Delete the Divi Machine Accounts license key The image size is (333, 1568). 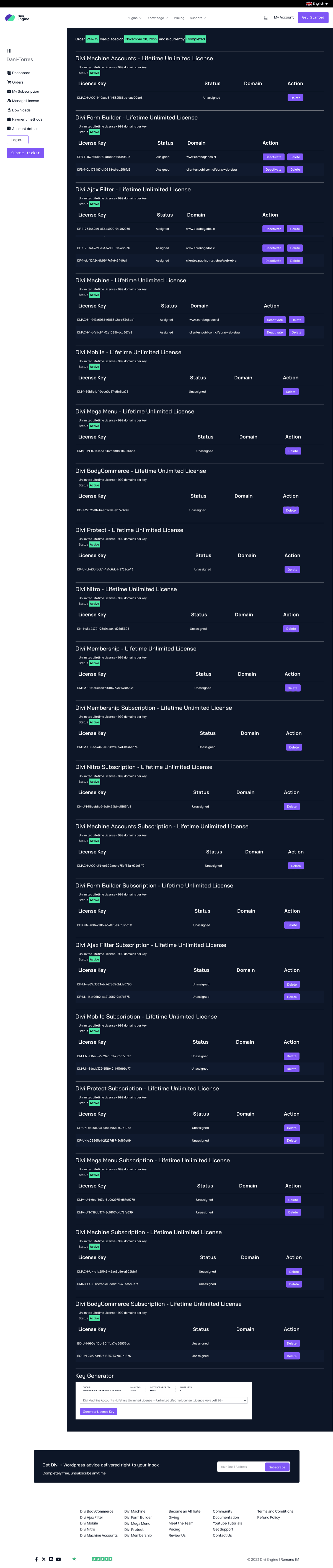(x=295, y=98)
